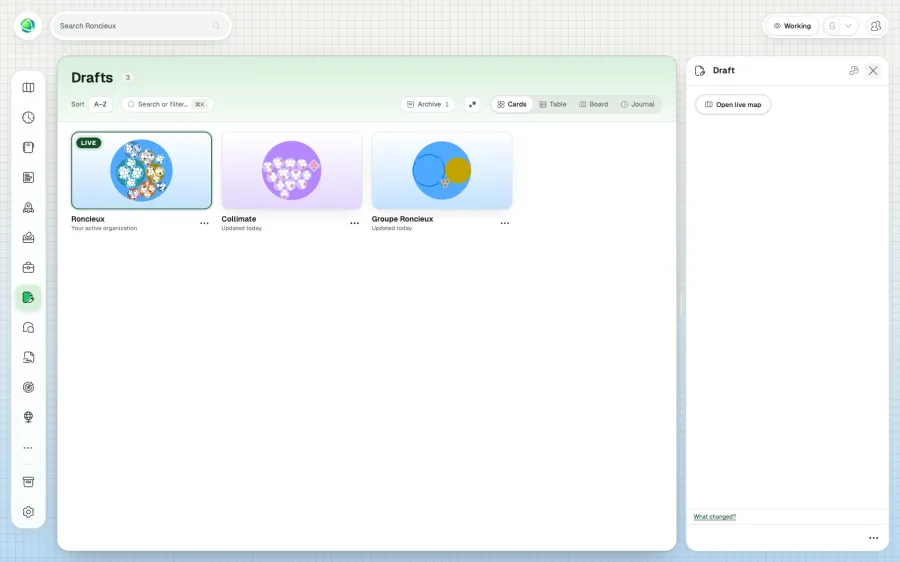This screenshot has width=900, height=562.
Task: Click the user avatar icon in the top bar
Action: tap(832, 26)
